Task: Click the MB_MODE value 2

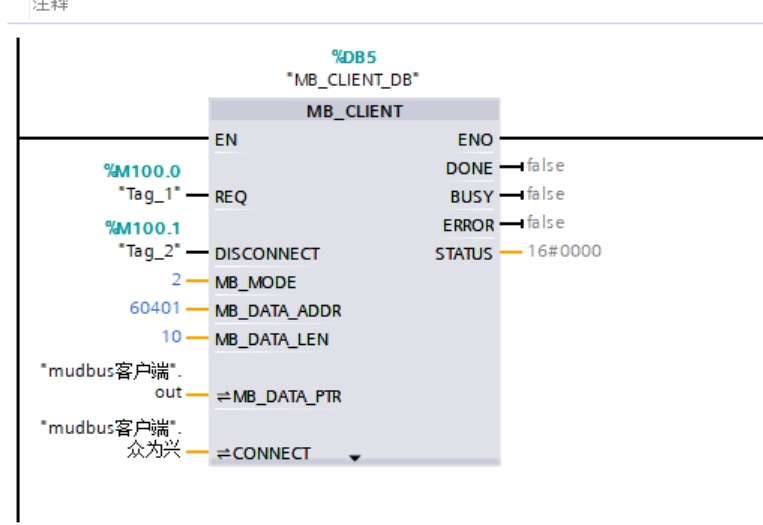Action: [x=176, y=281]
